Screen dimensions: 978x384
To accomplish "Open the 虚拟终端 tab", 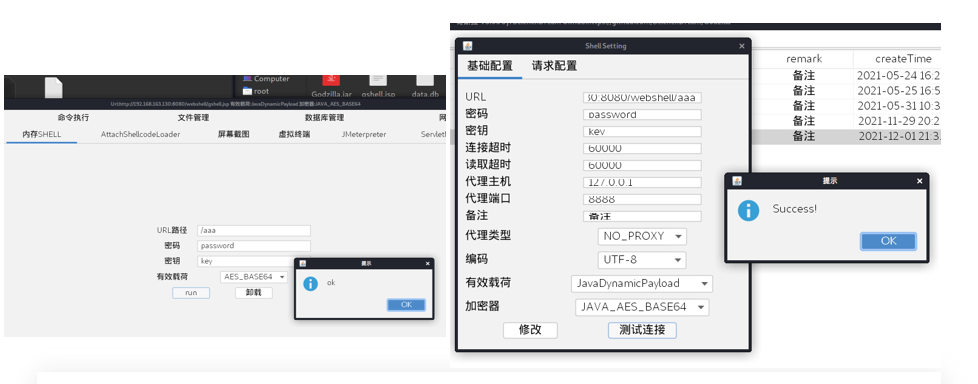I will pos(294,134).
